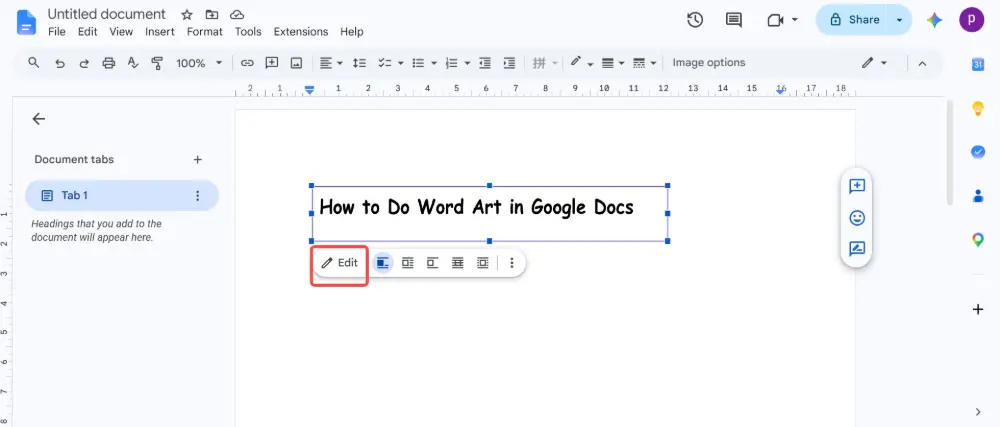Open the comments history icon
1000x427 pixels.
[x=733, y=20]
